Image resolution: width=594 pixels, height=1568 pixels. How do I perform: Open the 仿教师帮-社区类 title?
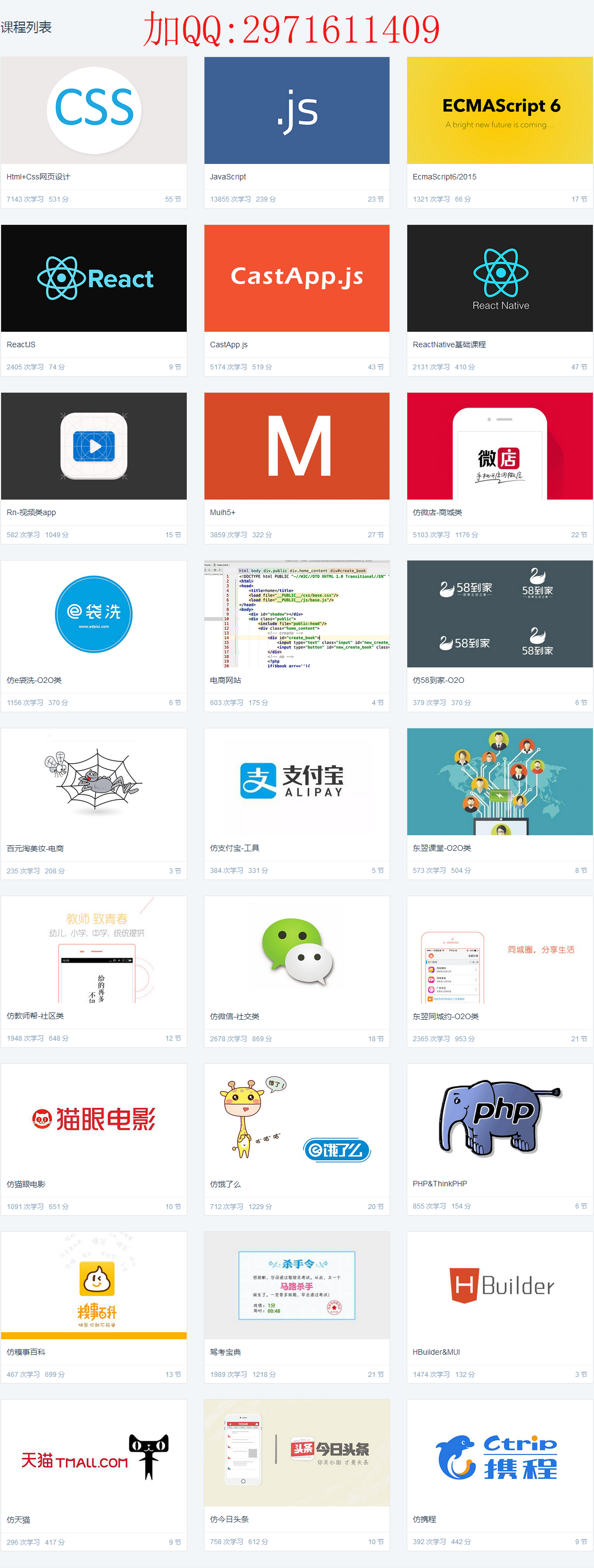tap(35, 1016)
